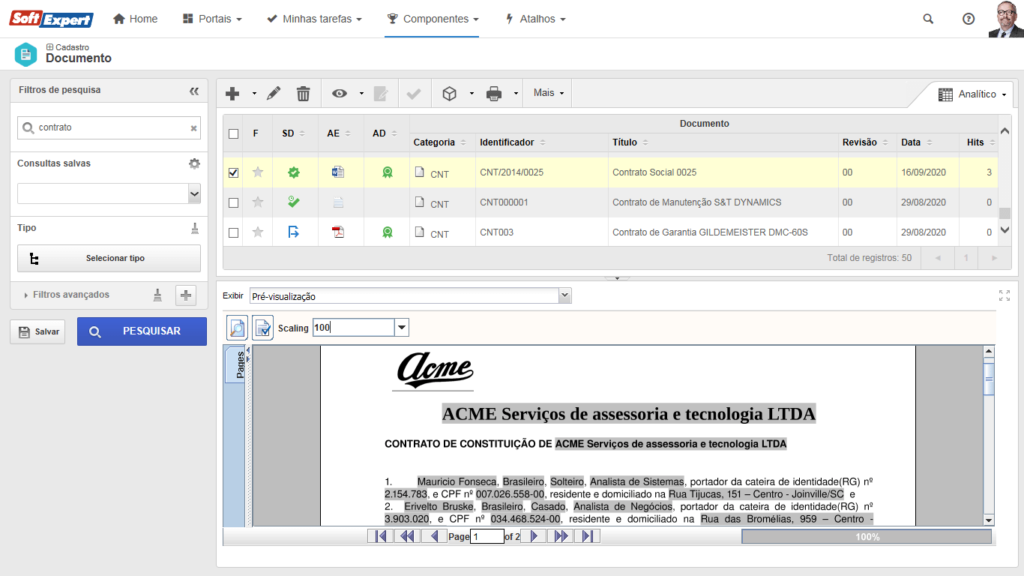Image resolution: width=1024 pixels, height=576 pixels.
Task: Open the Exibir Pré-visualização dropdown
Action: pyautogui.click(x=564, y=296)
